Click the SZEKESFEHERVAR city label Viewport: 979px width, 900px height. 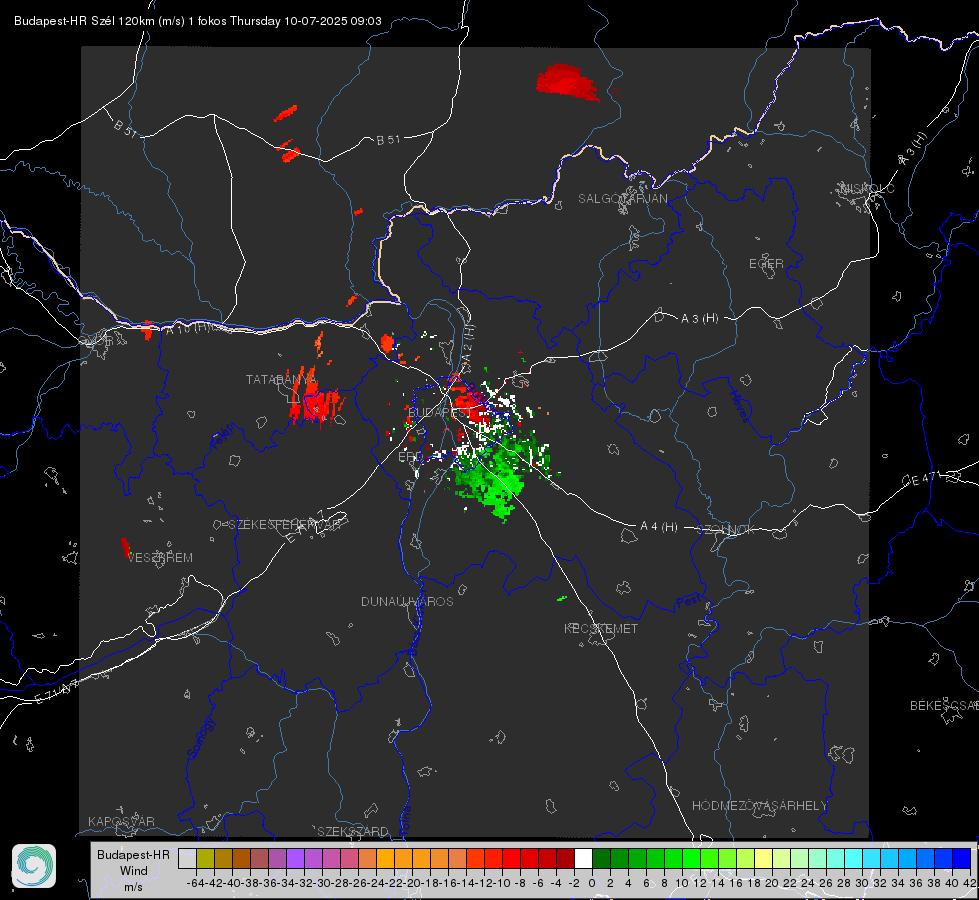point(284,525)
